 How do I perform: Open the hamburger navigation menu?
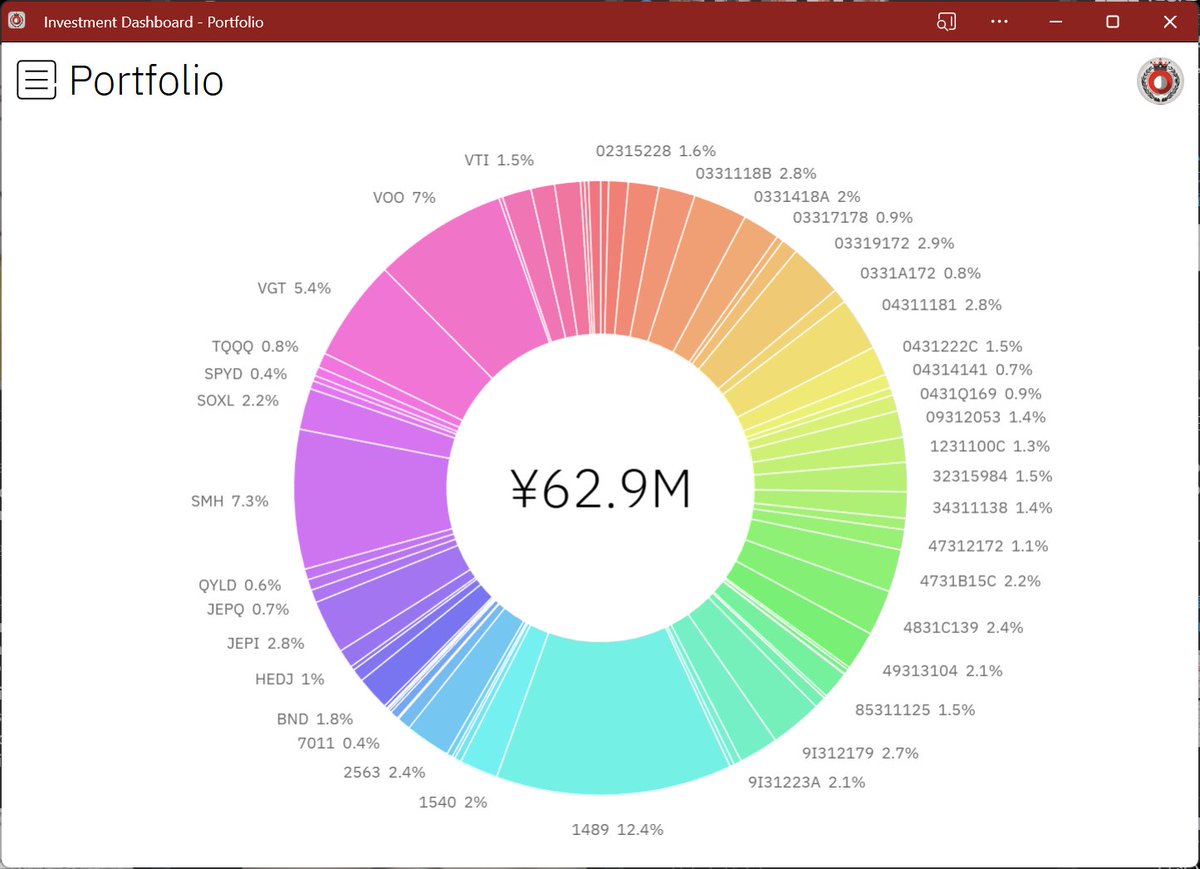pos(37,80)
